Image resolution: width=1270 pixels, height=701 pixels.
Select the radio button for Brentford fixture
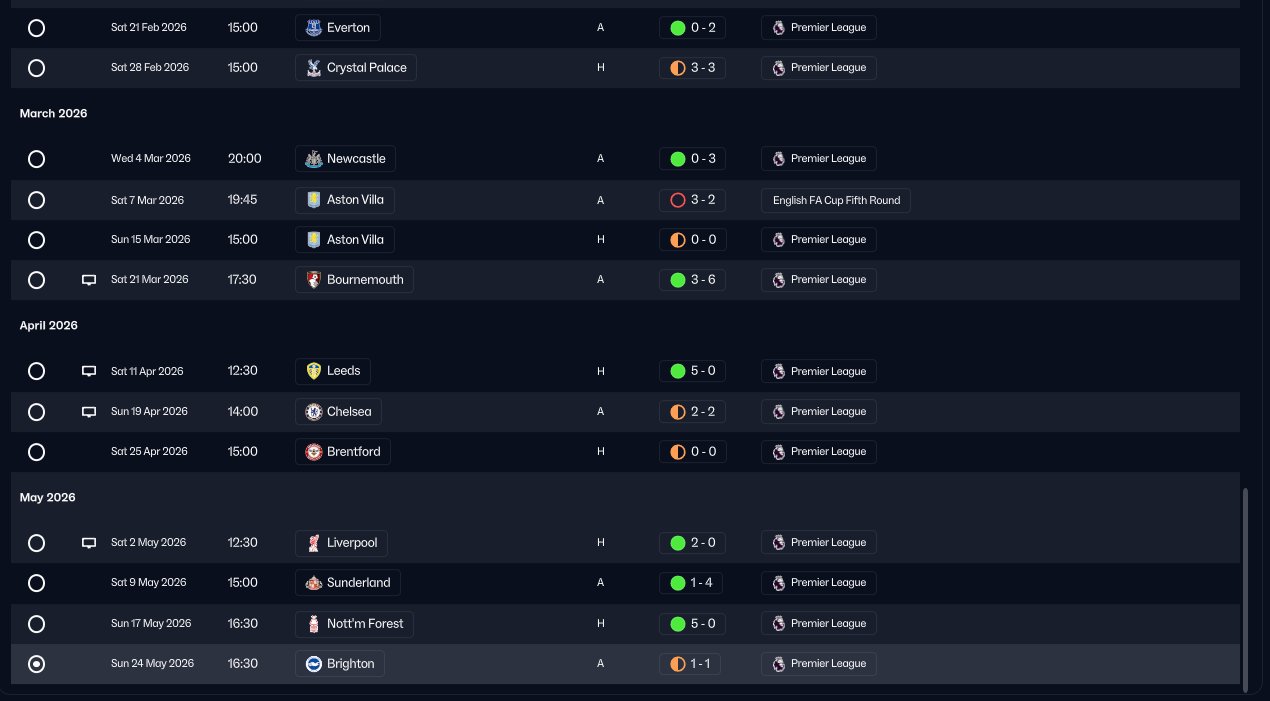[37, 452]
